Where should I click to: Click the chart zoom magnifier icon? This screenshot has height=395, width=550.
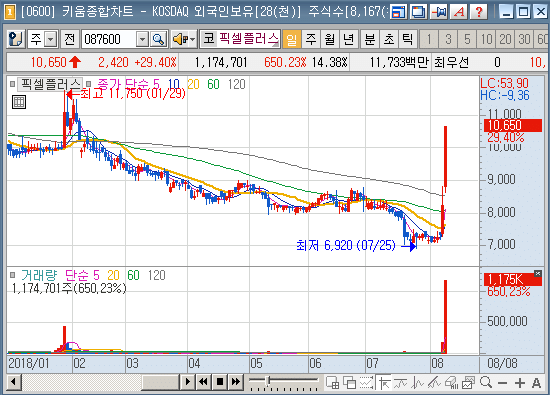click(x=486, y=382)
